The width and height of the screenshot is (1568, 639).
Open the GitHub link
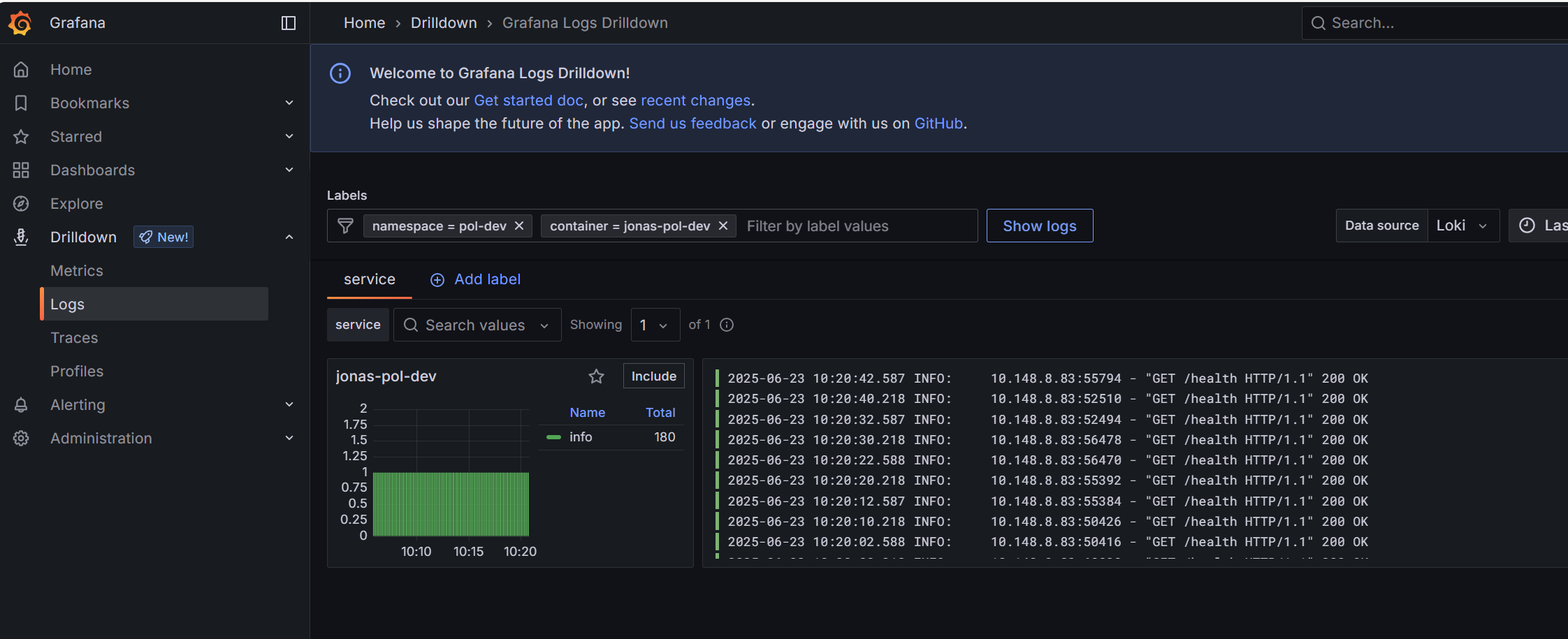pyautogui.click(x=938, y=124)
